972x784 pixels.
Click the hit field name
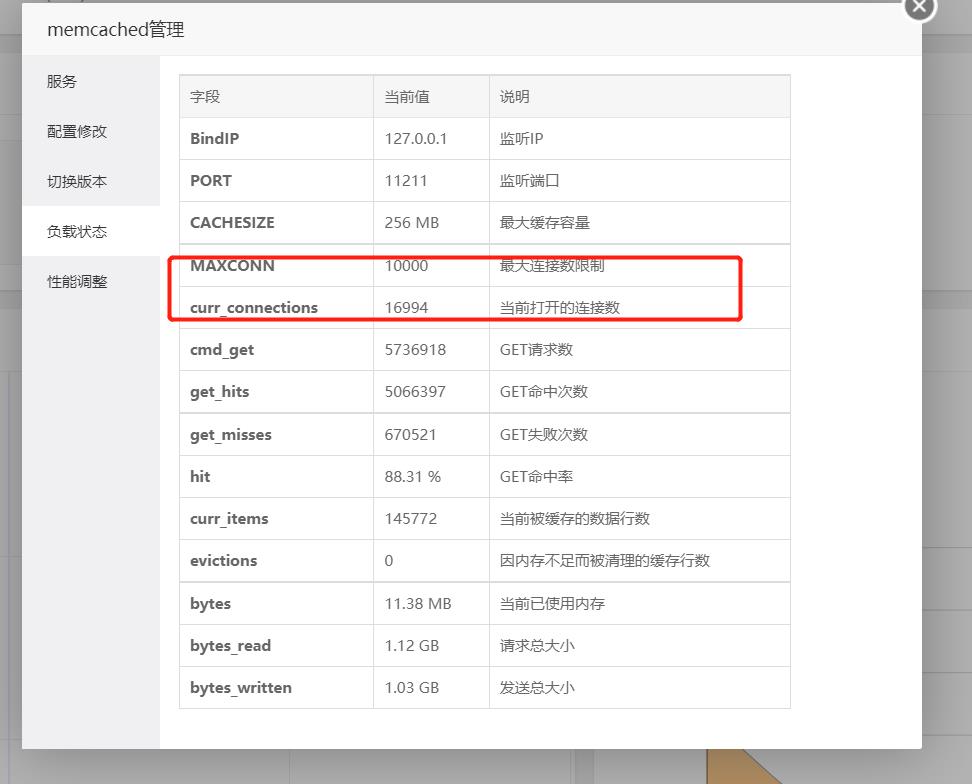click(x=200, y=477)
